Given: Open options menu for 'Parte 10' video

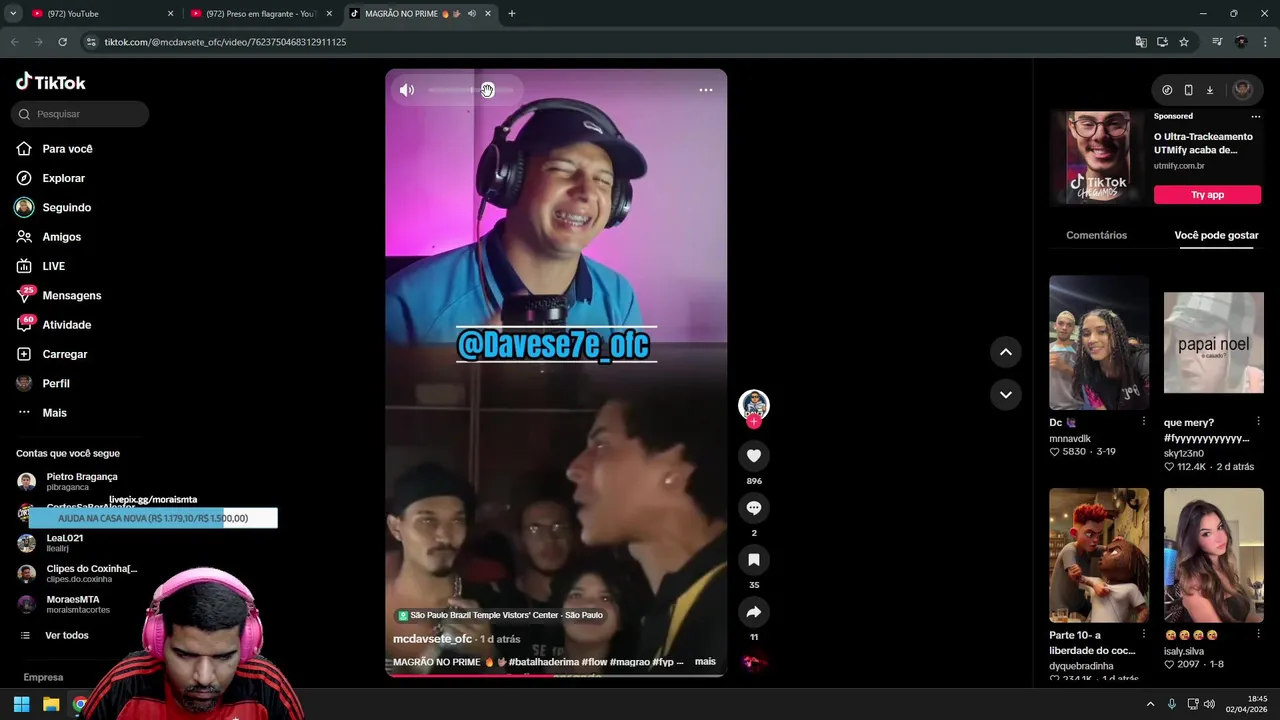Looking at the screenshot, I should point(1143,634).
